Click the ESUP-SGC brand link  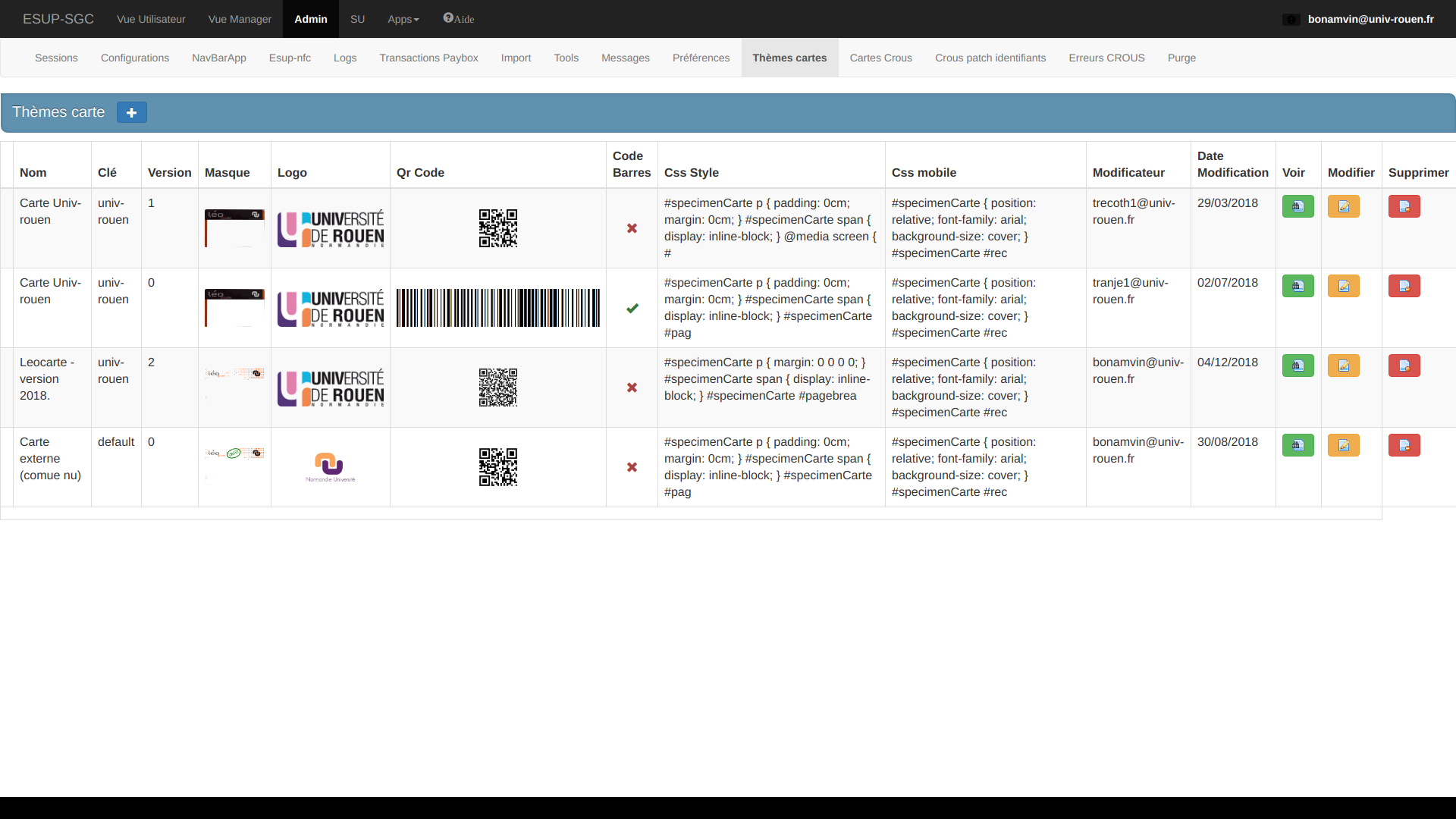(x=58, y=19)
